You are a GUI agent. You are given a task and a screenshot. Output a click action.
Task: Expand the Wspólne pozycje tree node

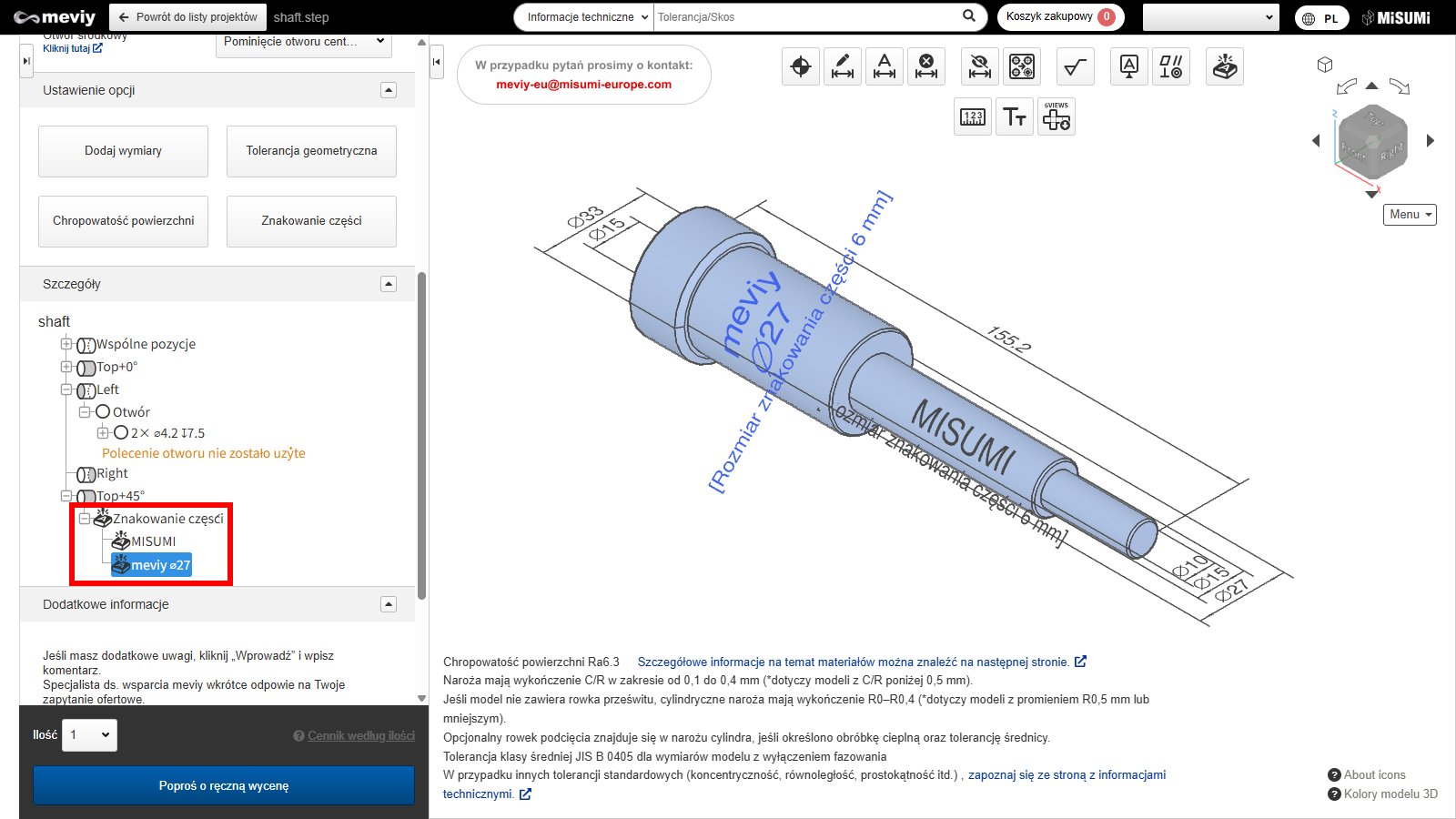click(66, 344)
